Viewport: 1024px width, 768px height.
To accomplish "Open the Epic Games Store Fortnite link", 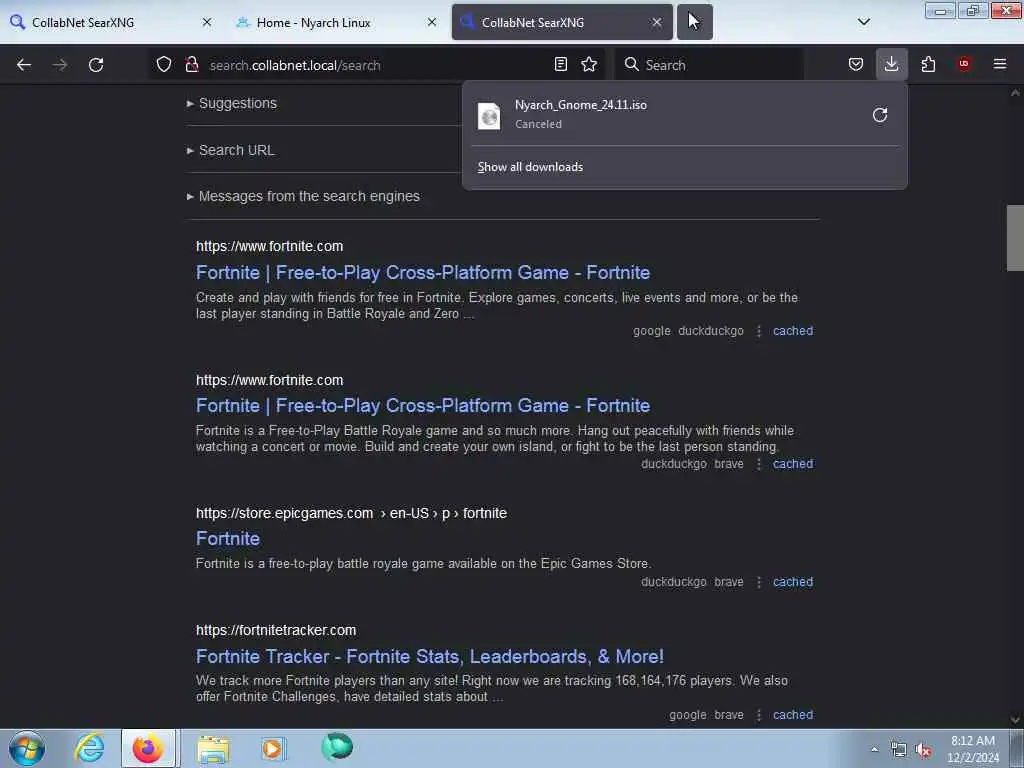I will pos(228,539).
